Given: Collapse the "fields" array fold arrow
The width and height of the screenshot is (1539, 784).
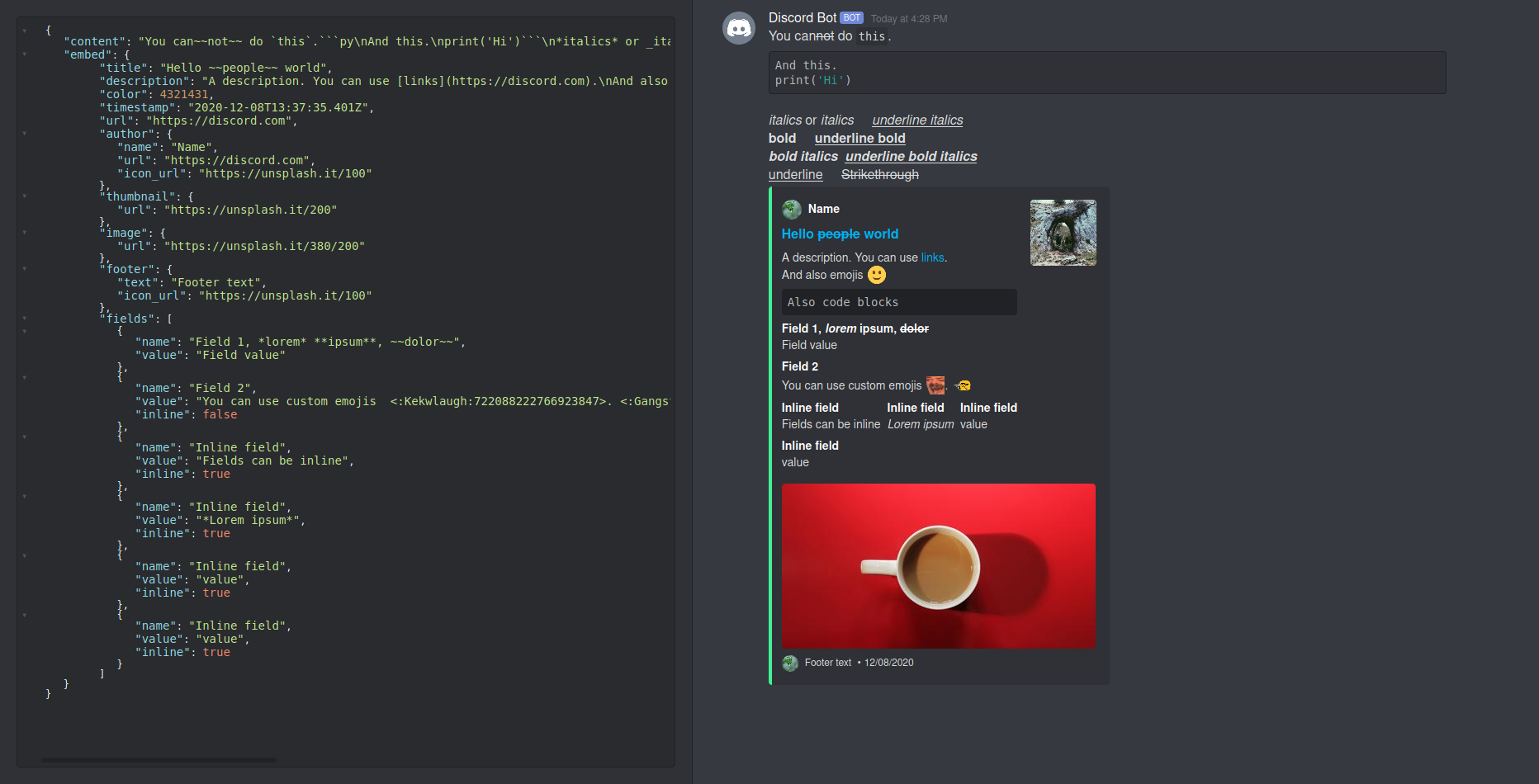Looking at the screenshot, I should (x=25, y=319).
